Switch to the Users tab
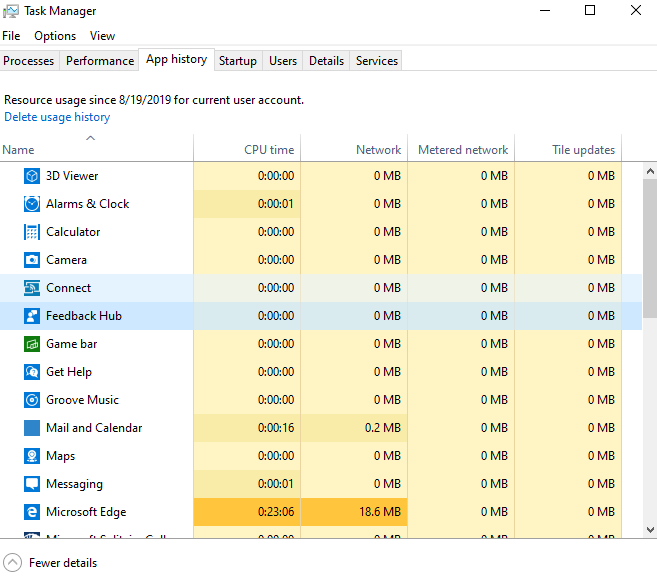The width and height of the screenshot is (657, 585). tap(283, 61)
